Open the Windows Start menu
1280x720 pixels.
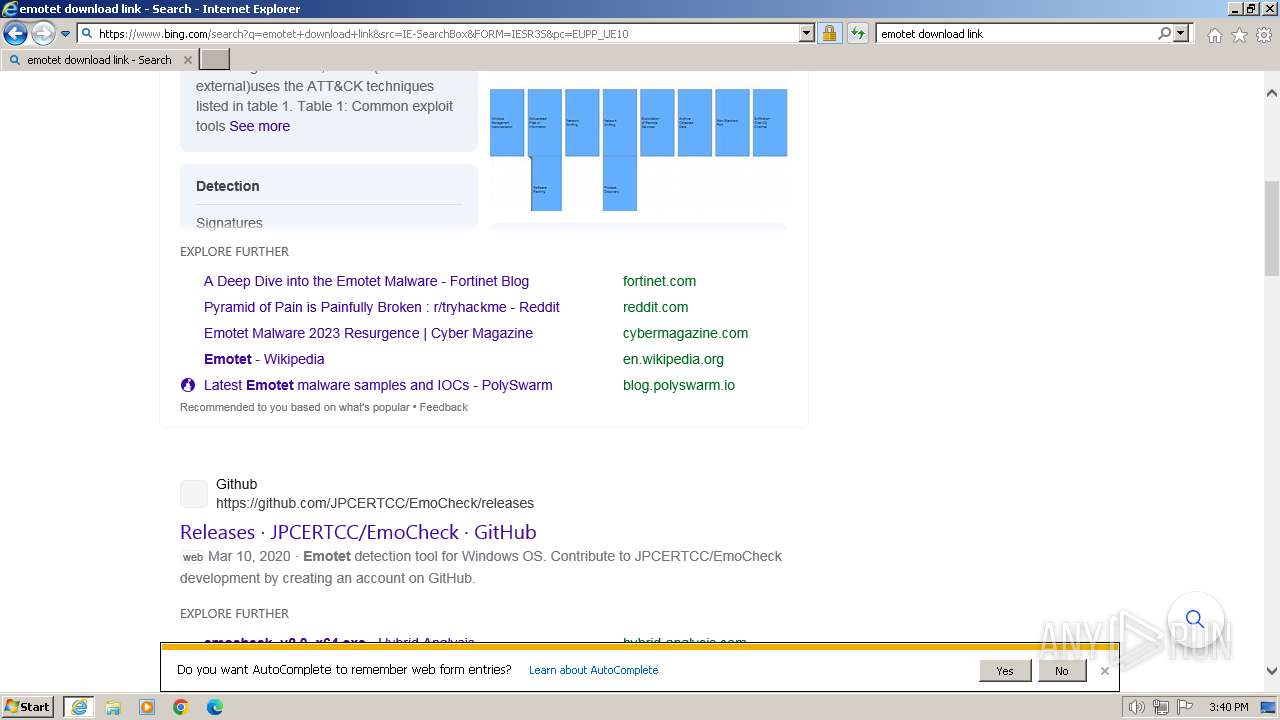click(28, 707)
